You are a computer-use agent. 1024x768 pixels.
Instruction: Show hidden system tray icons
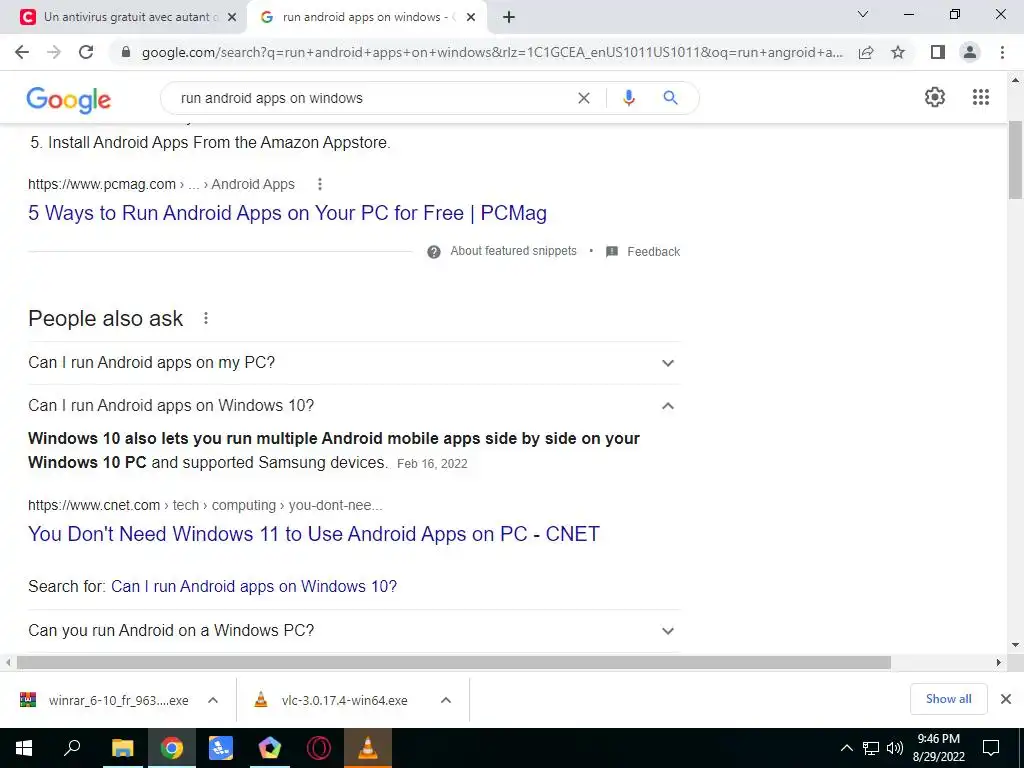[x=846, y=748]
